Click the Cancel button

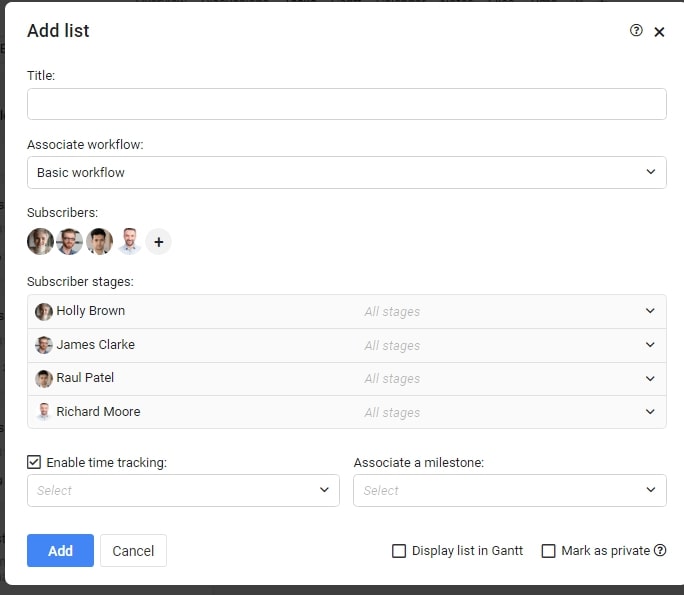(x=133, y=551)
